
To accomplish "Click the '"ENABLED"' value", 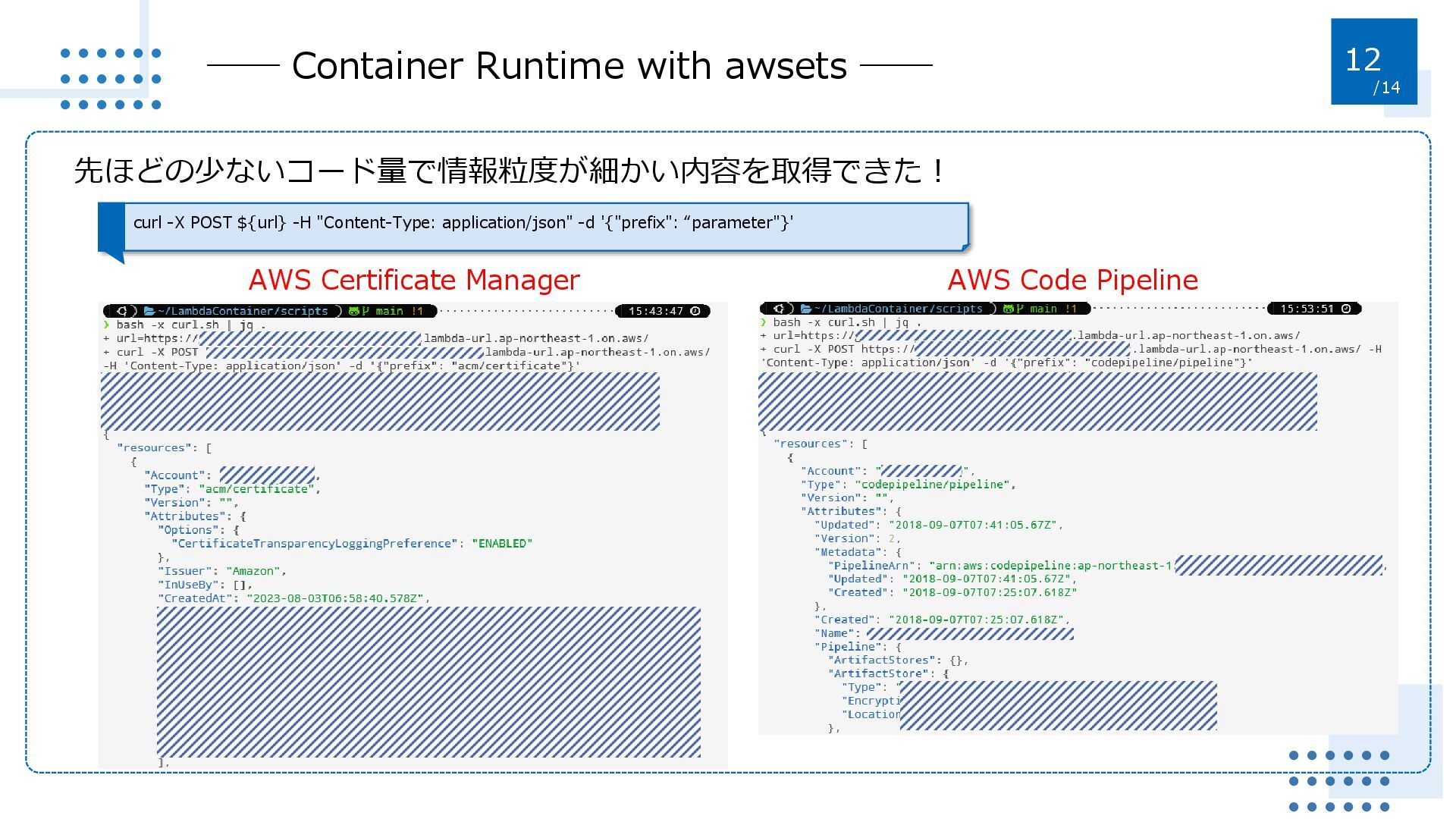I will (x=502, y=544).
